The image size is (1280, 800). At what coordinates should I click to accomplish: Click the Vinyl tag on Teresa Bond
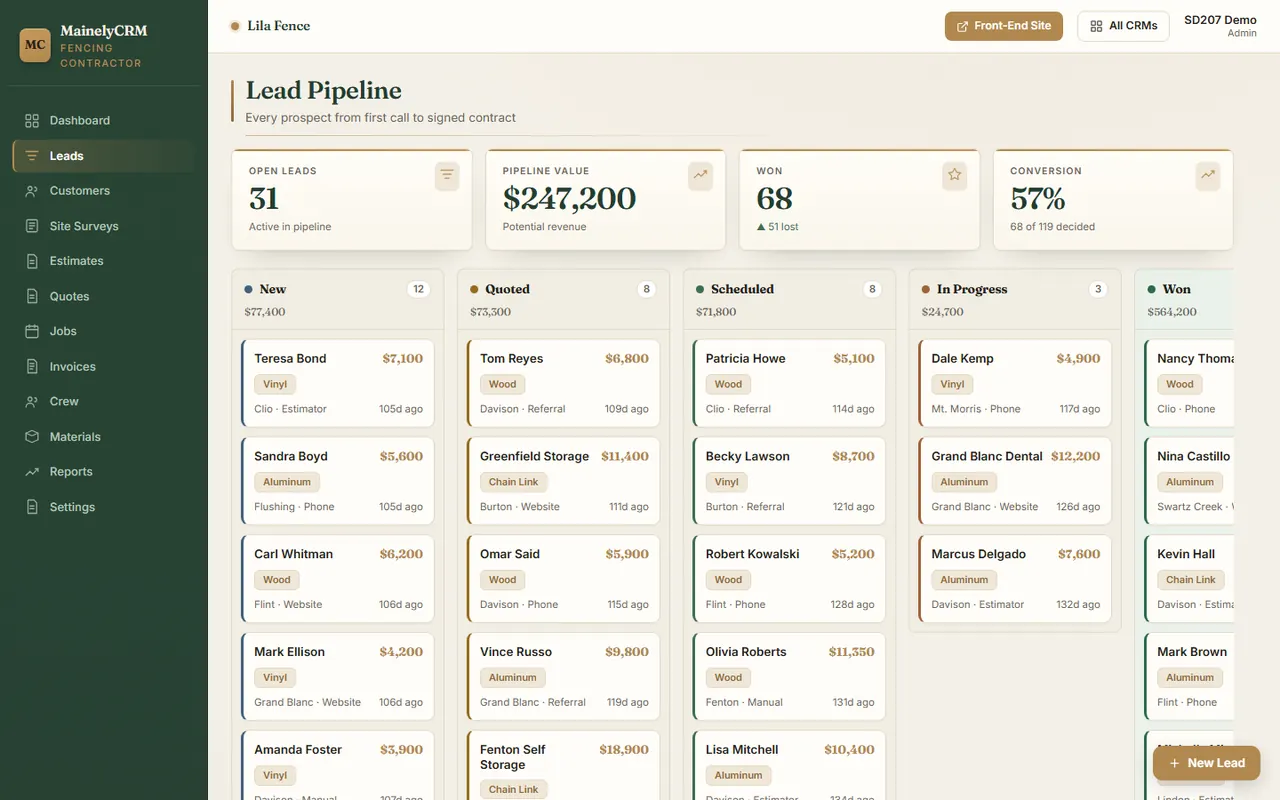coord(275,384)
